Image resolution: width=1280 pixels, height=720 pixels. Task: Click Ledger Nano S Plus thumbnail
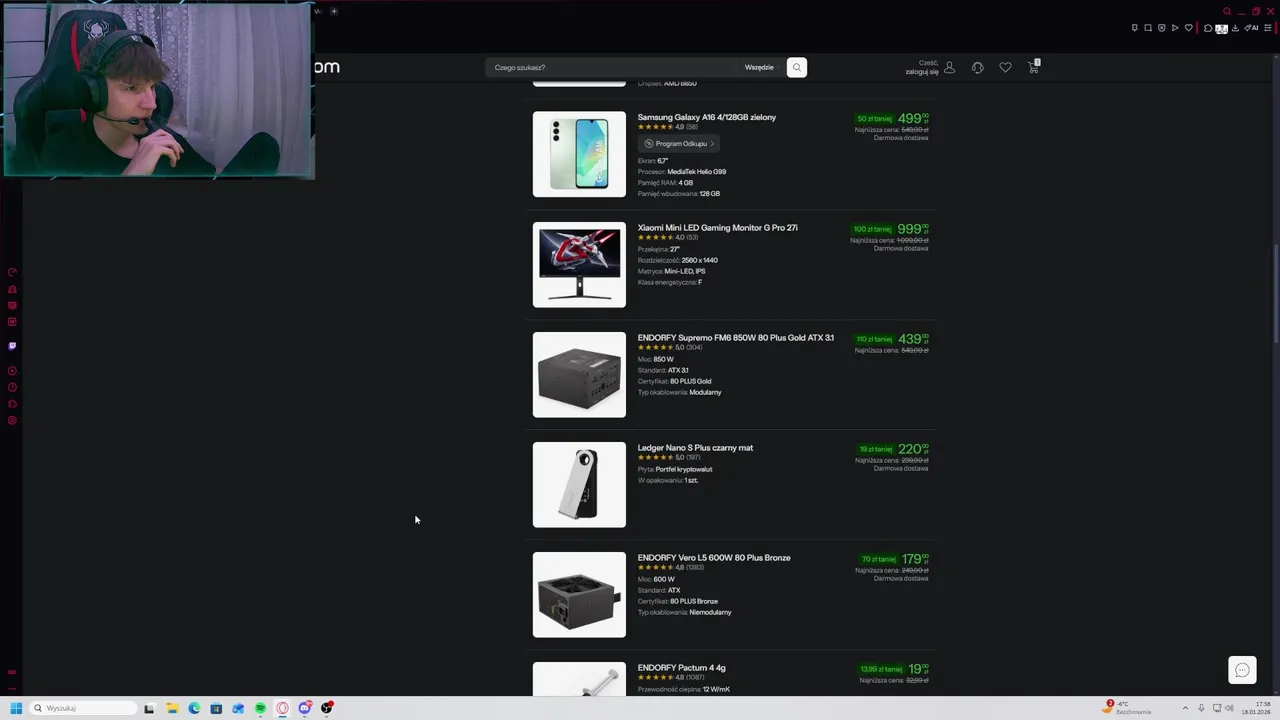click(579, 484)
